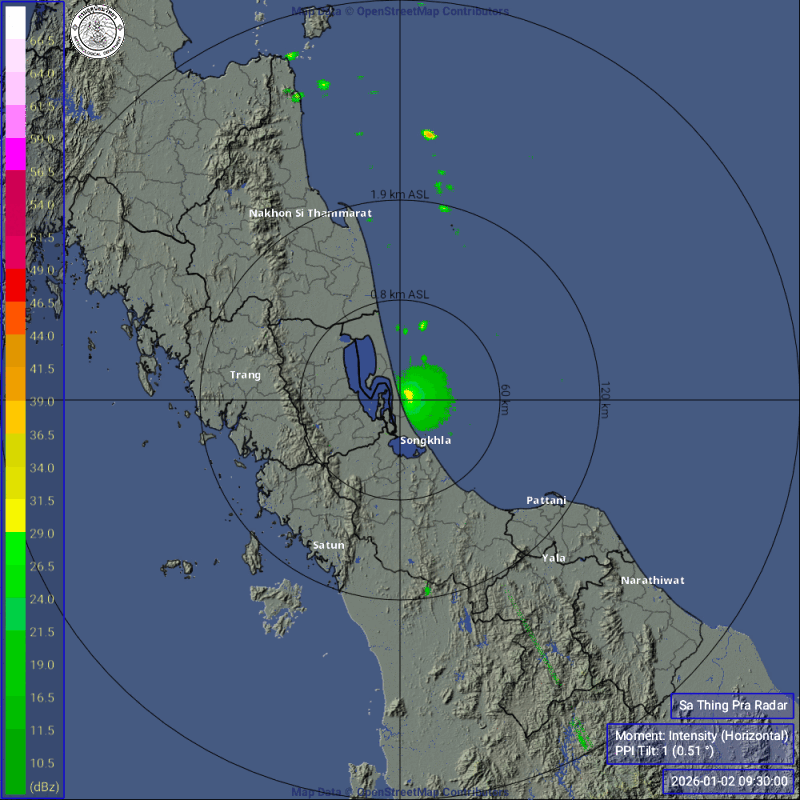
Task: Open the Moment: Intensity (Horizontal) info box
Action: 703,734
